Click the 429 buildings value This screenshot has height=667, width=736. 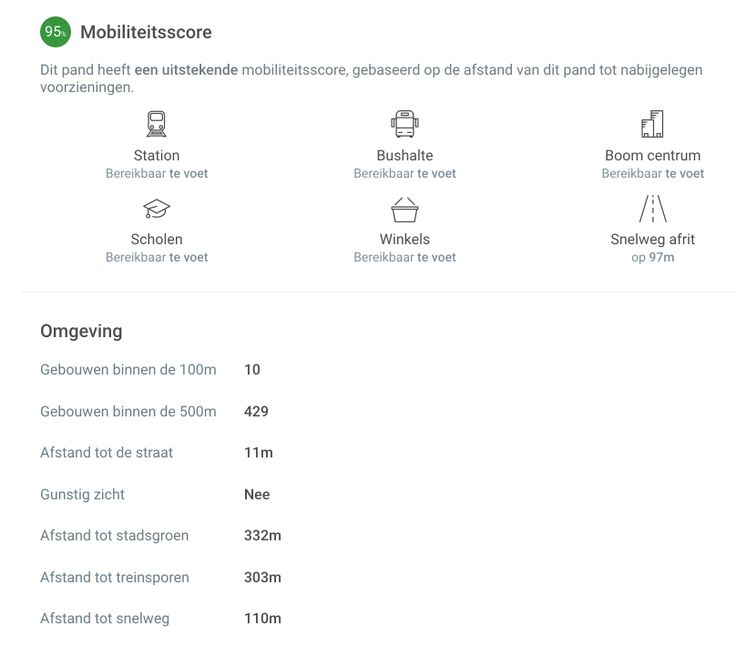click(x=256, y=411)
